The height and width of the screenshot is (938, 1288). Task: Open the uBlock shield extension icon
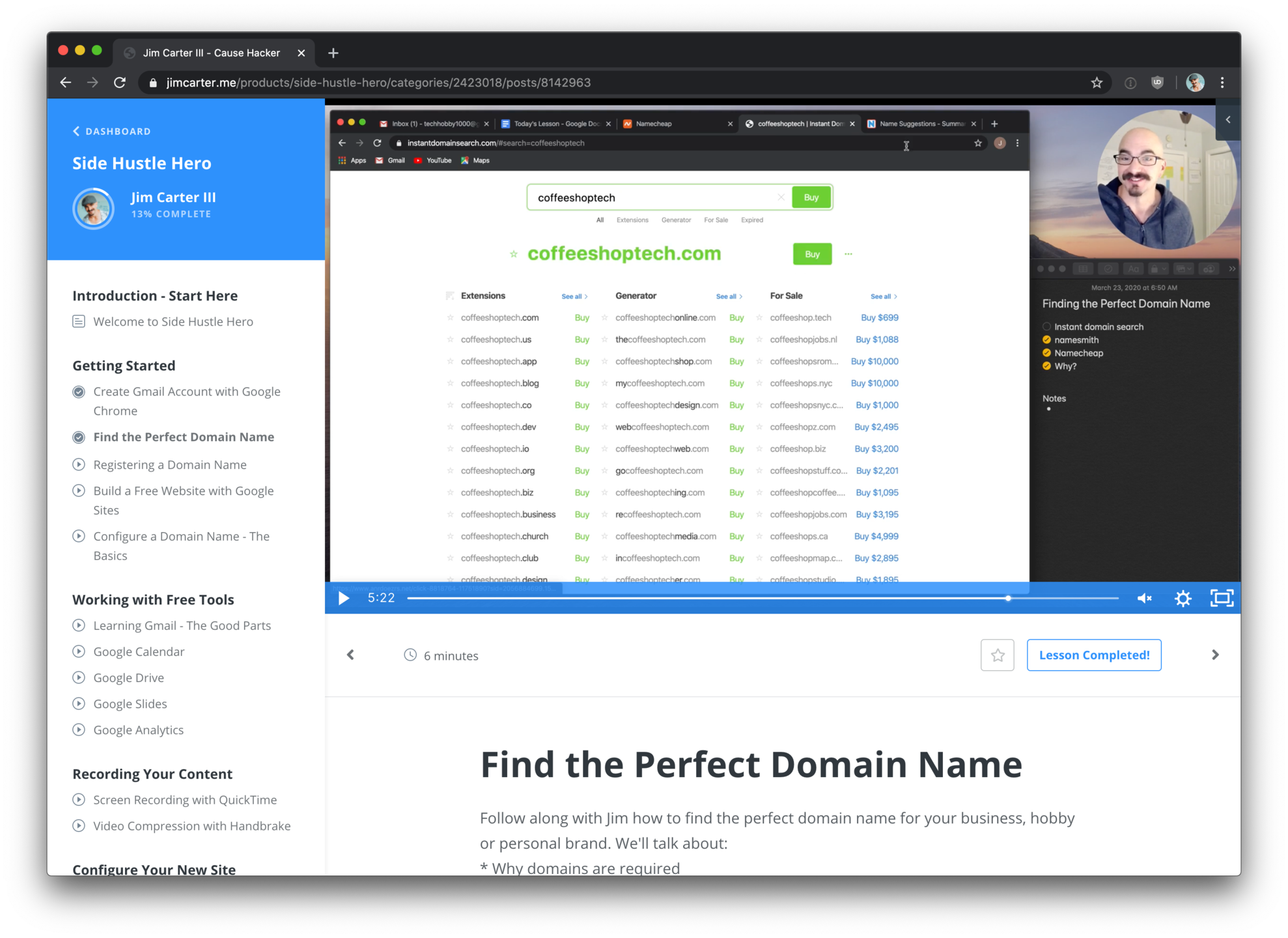pyautogui.click(x=1157, y=83)
